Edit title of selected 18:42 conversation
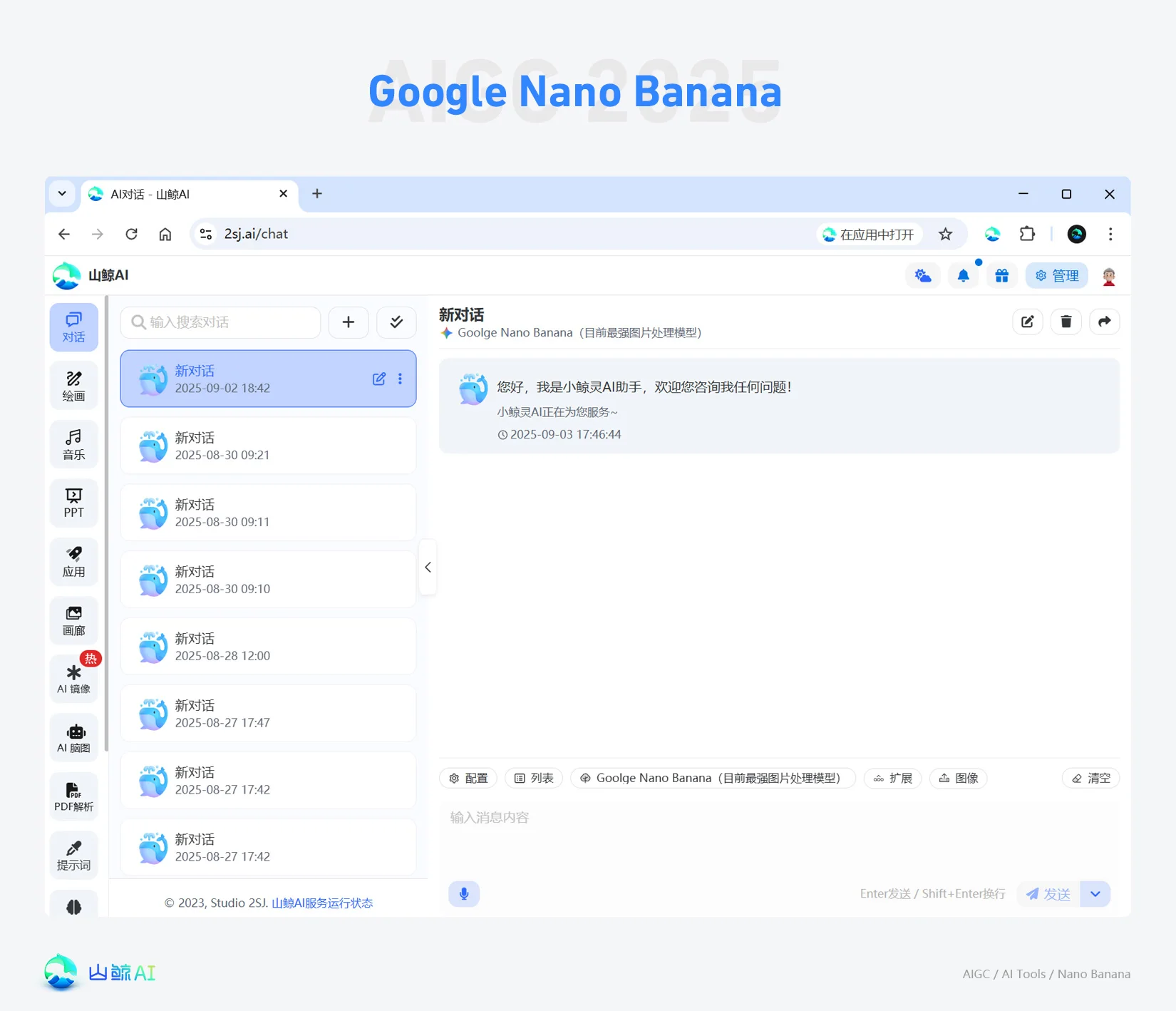The width and height of the screenshot is (1176, 1011). 379,379
